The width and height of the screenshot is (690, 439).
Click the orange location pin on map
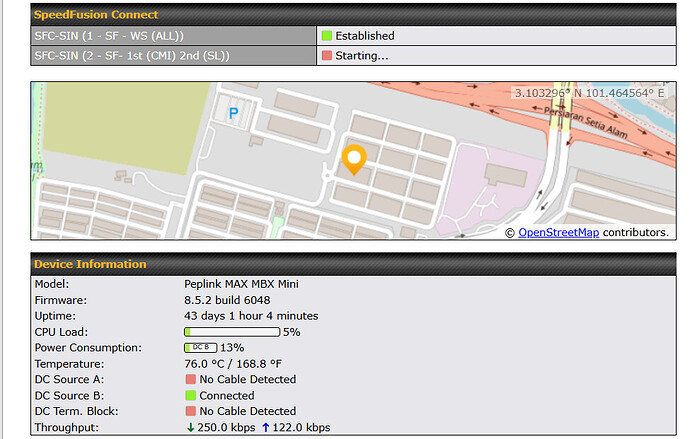tap(354, 160)
